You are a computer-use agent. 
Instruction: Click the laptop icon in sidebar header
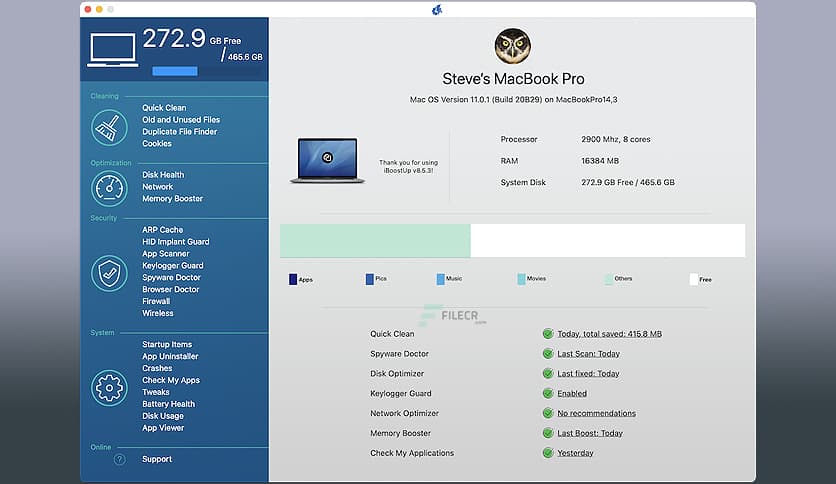coord(112,50)
